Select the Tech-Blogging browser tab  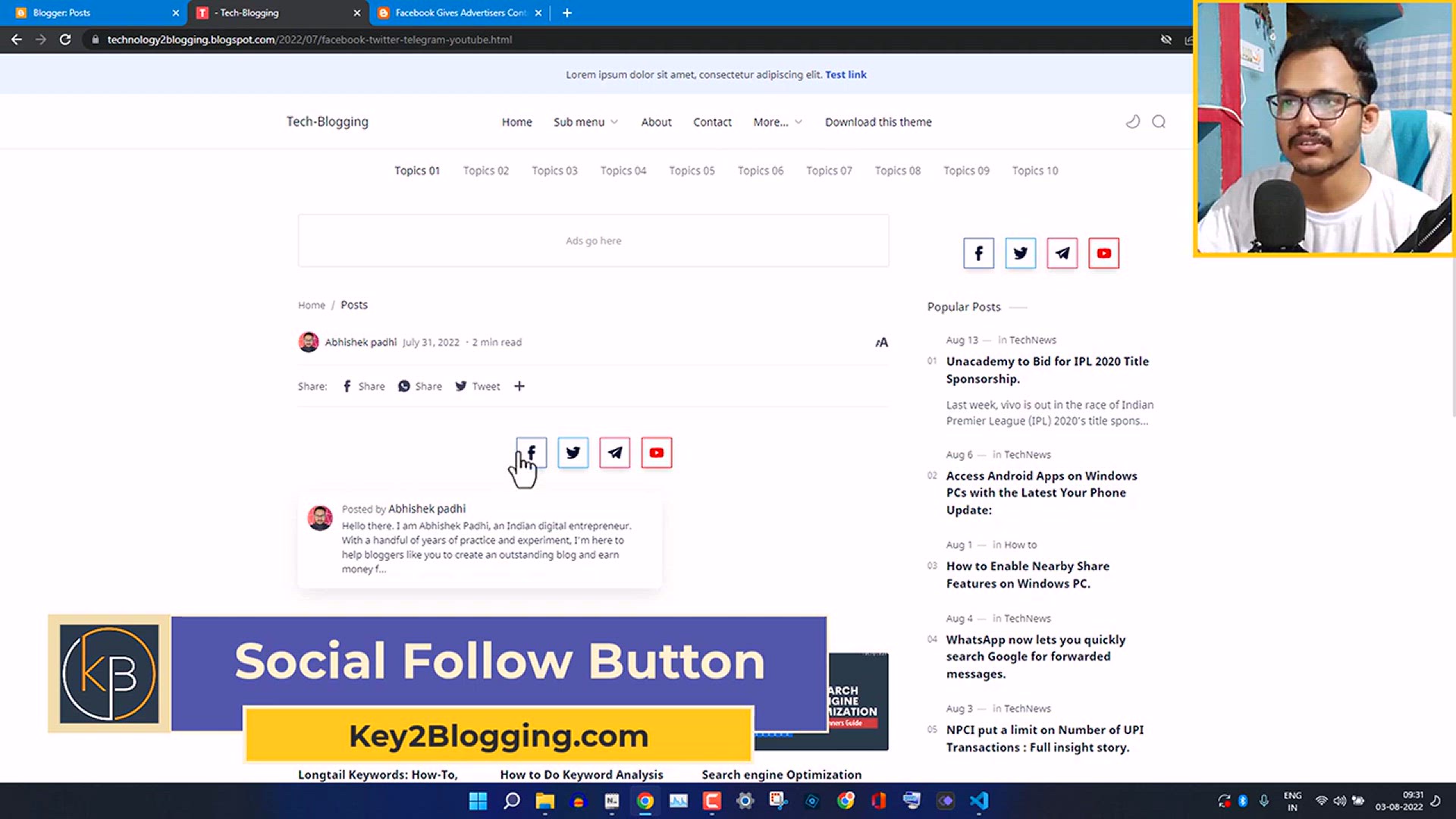(x=279, y=13)
